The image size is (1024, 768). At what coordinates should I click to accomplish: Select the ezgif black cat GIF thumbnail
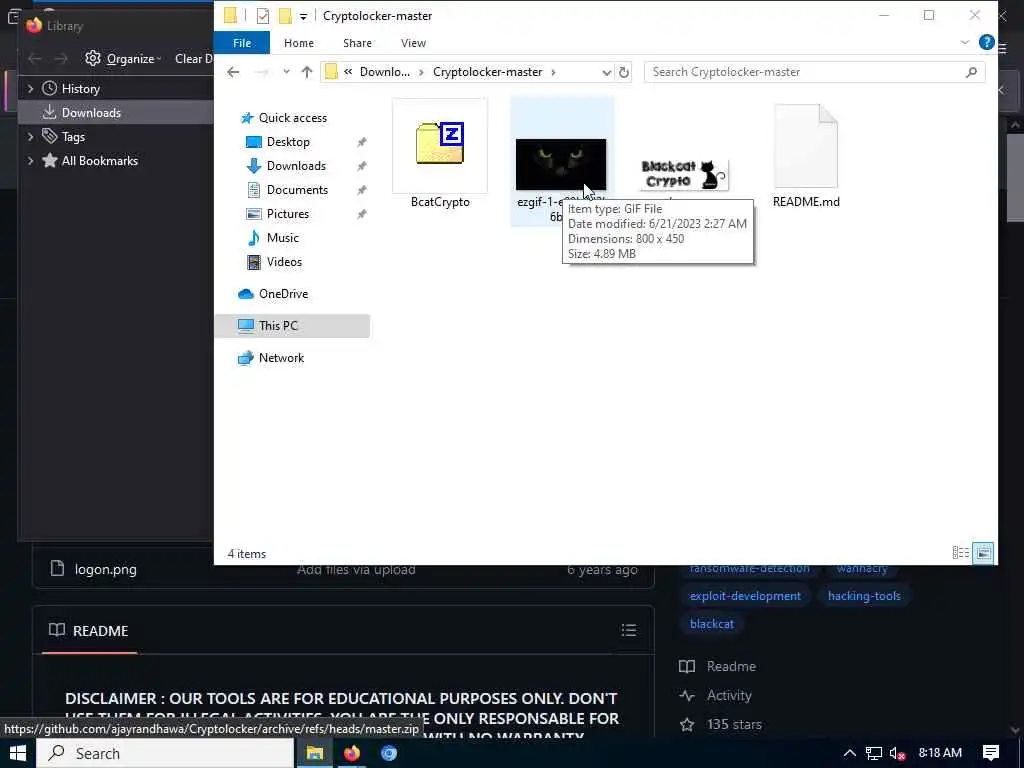(x=561, y=164)
